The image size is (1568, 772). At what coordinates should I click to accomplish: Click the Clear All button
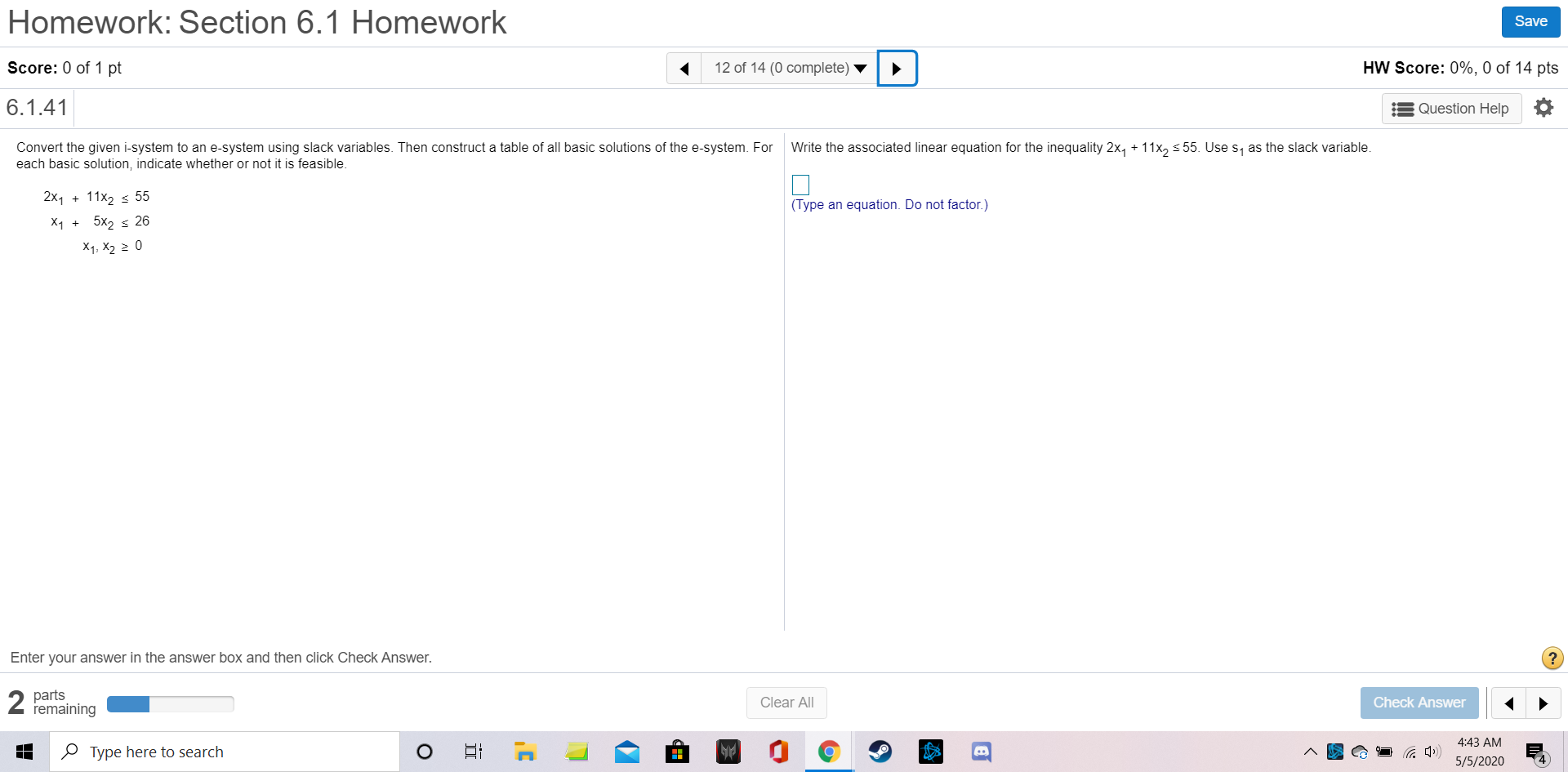point(786,703)
